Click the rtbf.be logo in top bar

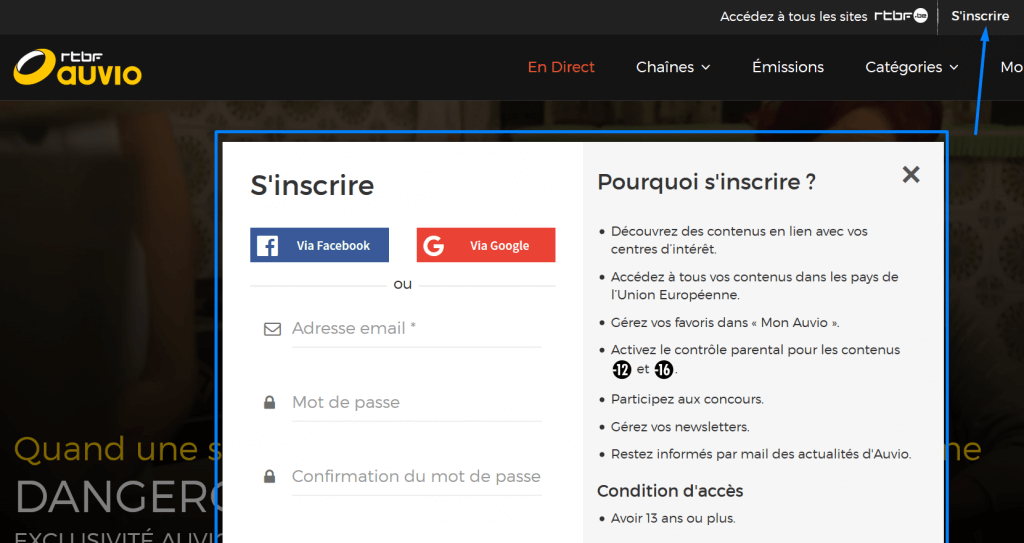point(901,16)
